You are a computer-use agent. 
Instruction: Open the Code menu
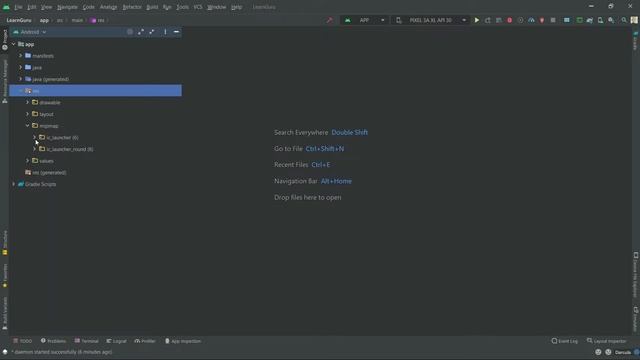(89, 7)
